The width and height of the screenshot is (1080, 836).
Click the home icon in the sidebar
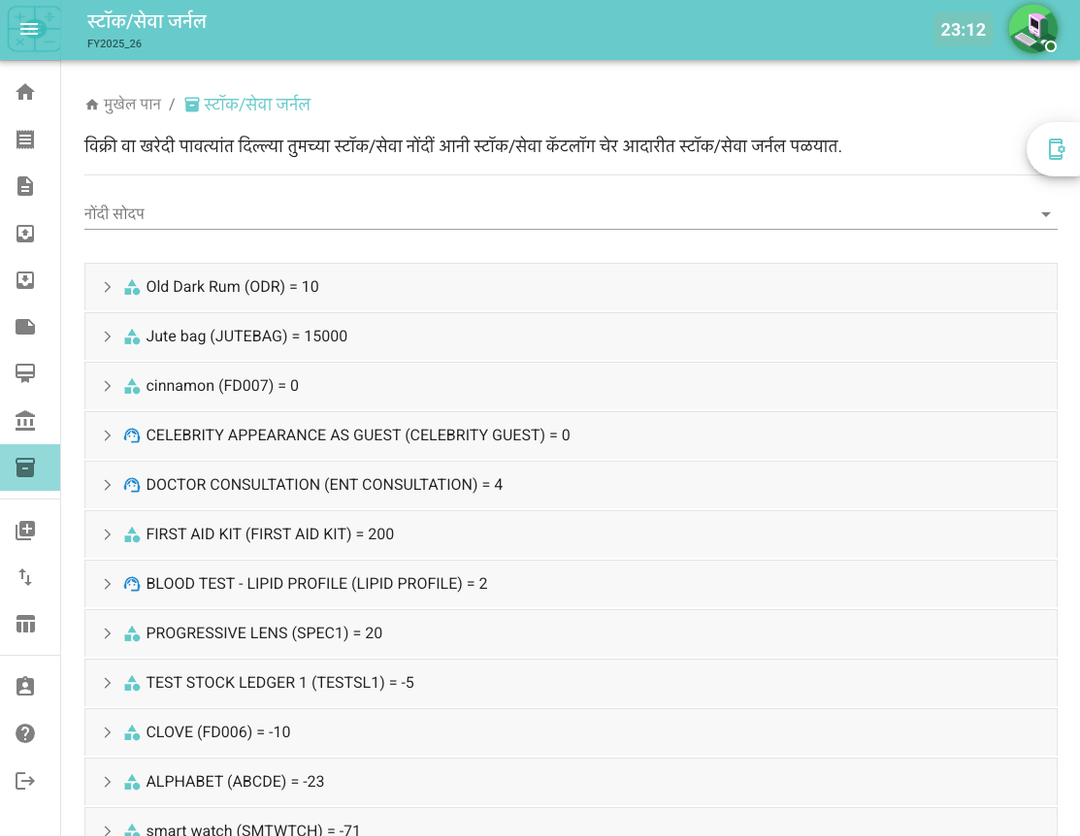[26, 92]
